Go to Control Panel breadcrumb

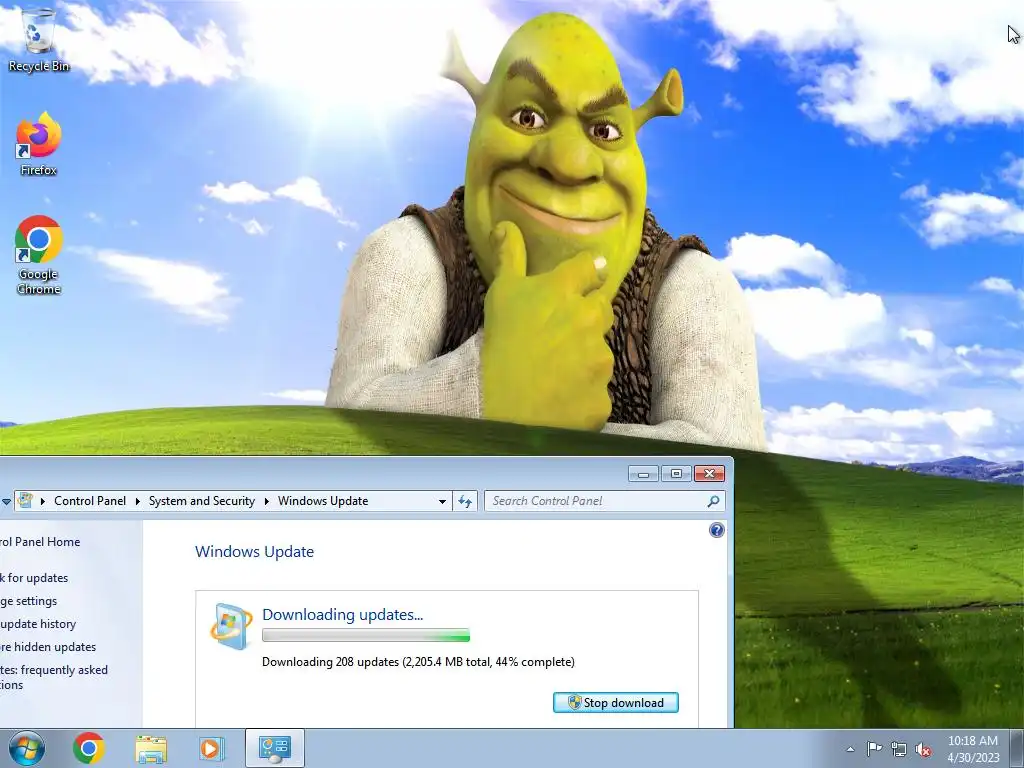90,501
